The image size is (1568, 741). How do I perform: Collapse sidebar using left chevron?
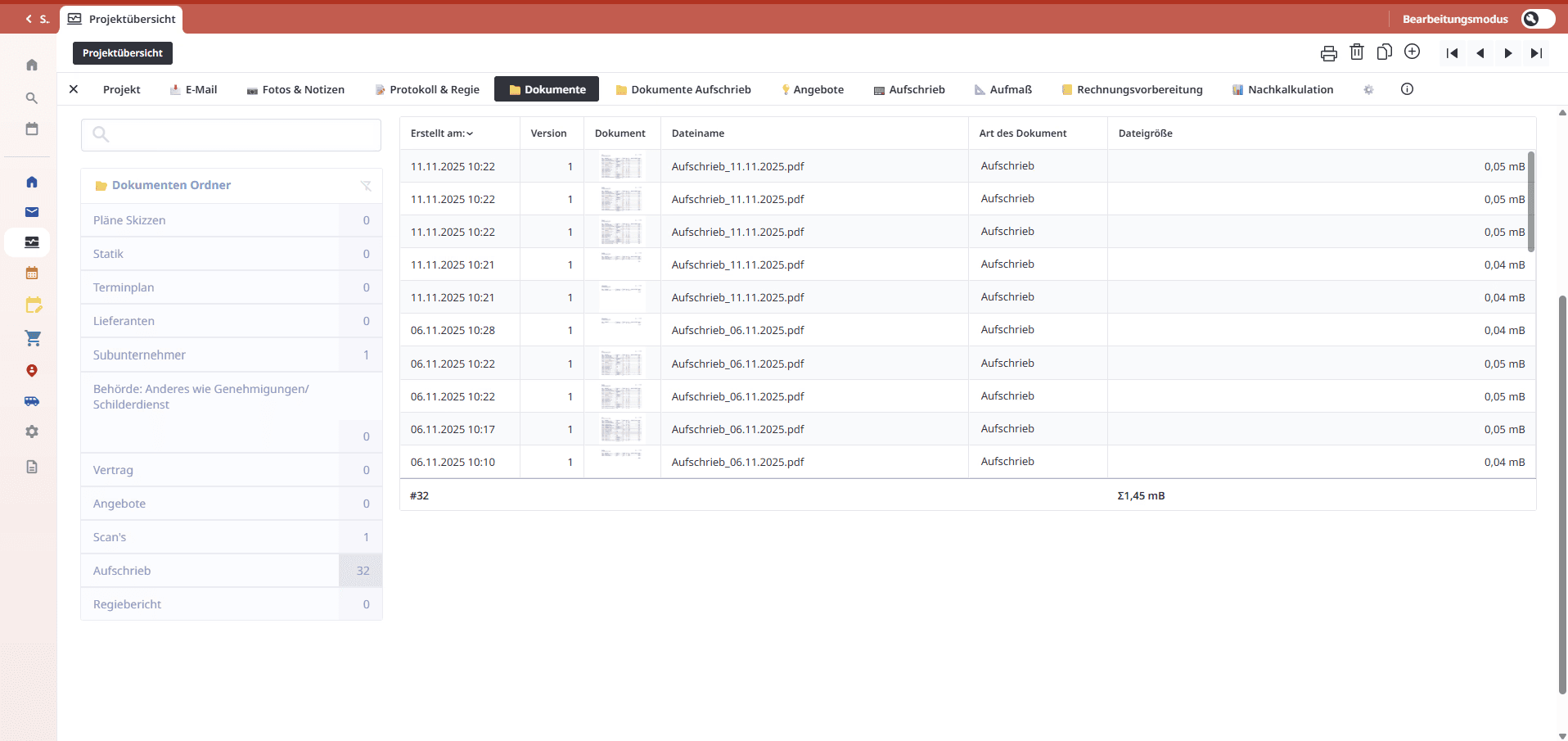[x=27, y=18]
